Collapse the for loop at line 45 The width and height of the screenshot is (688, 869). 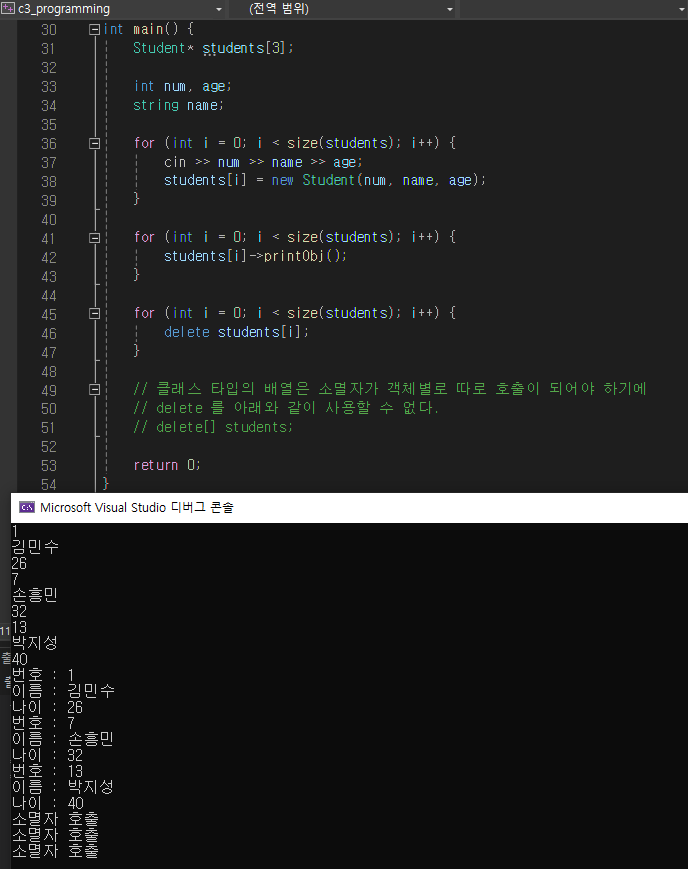tap(94, 314)
